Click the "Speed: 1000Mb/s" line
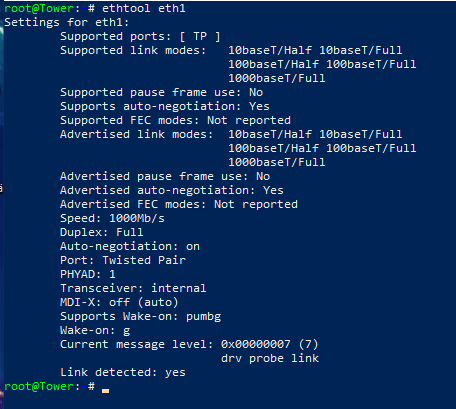The image size is (456, 409). (112, 218)
